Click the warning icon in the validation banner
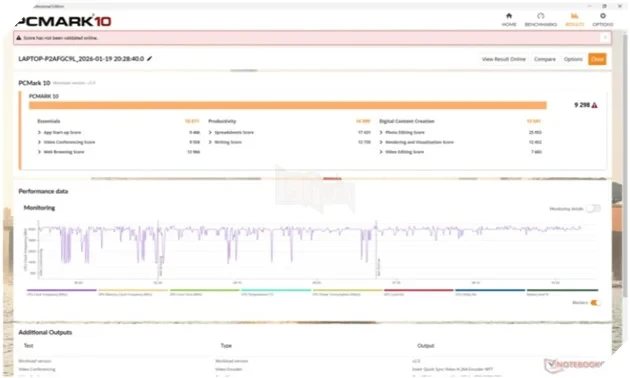630x378 pixels. [x=18, y=38]
